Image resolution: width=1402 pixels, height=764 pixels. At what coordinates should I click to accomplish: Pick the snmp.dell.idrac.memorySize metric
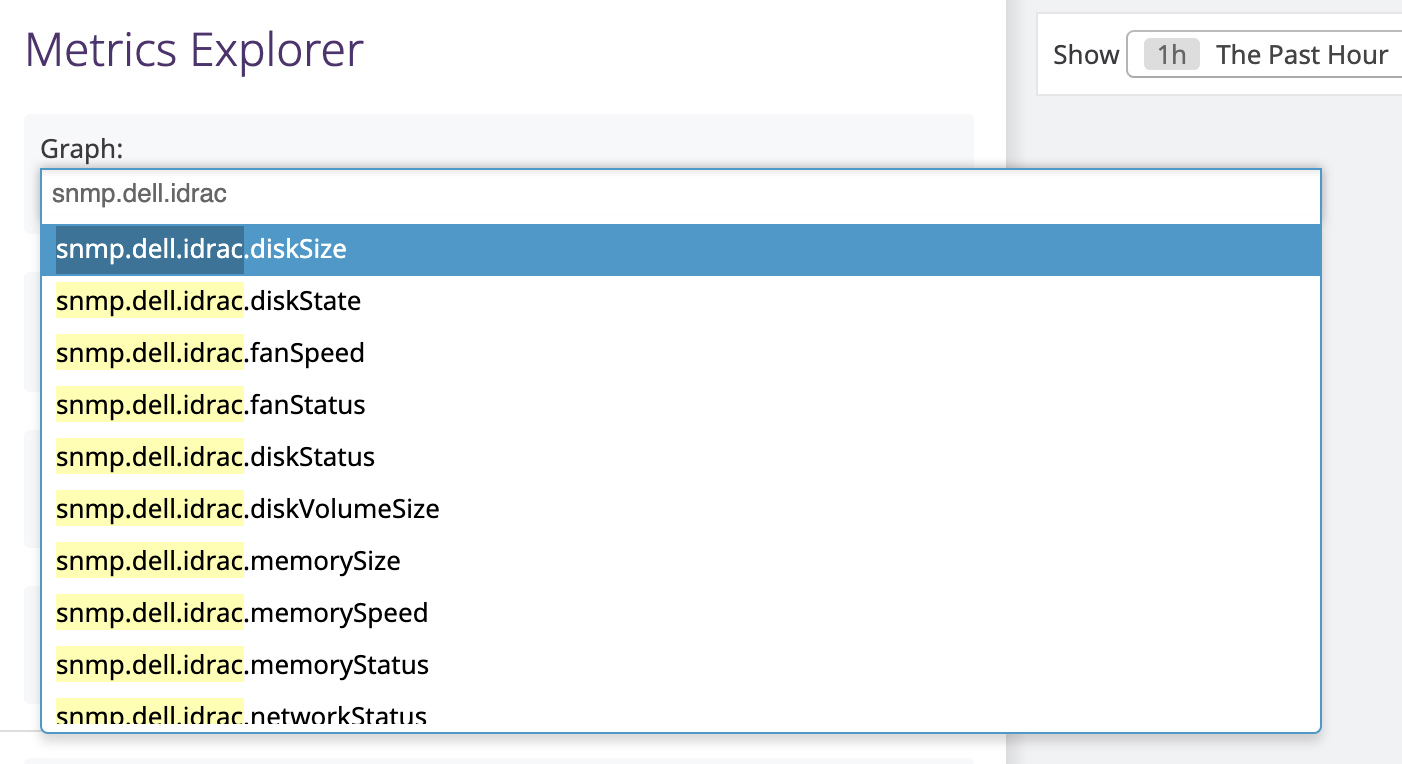[680, 561]
